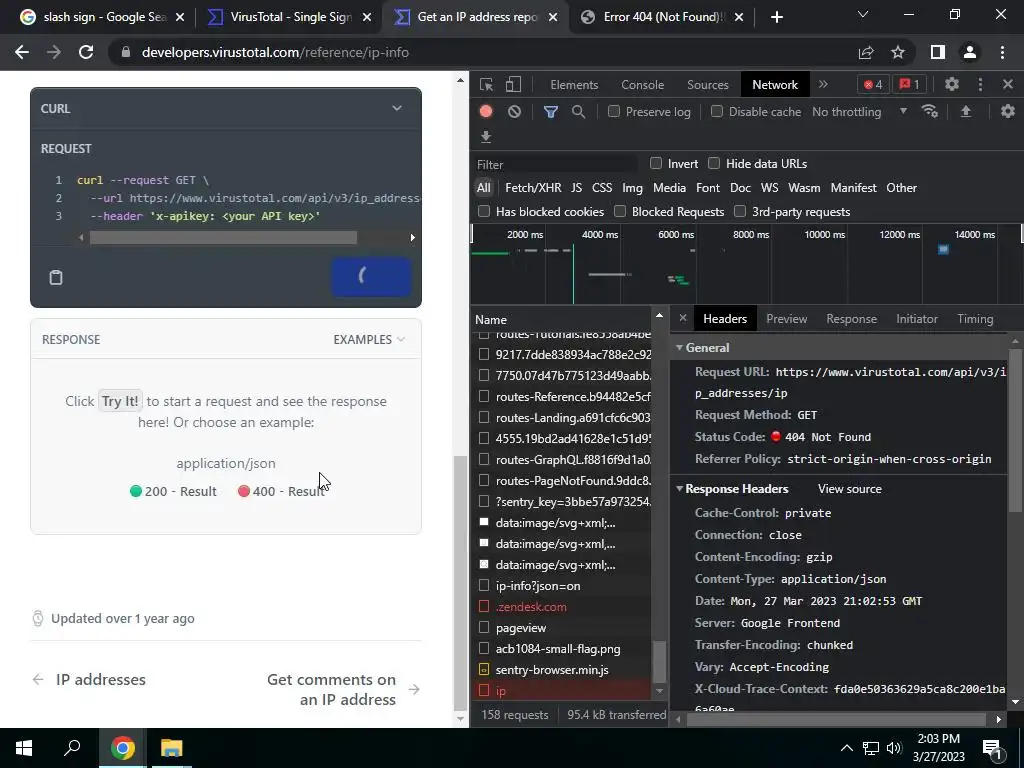The image size is (1024, 768).
Task: Click the request list vertical scrollbar
Action: click(659, 661)
